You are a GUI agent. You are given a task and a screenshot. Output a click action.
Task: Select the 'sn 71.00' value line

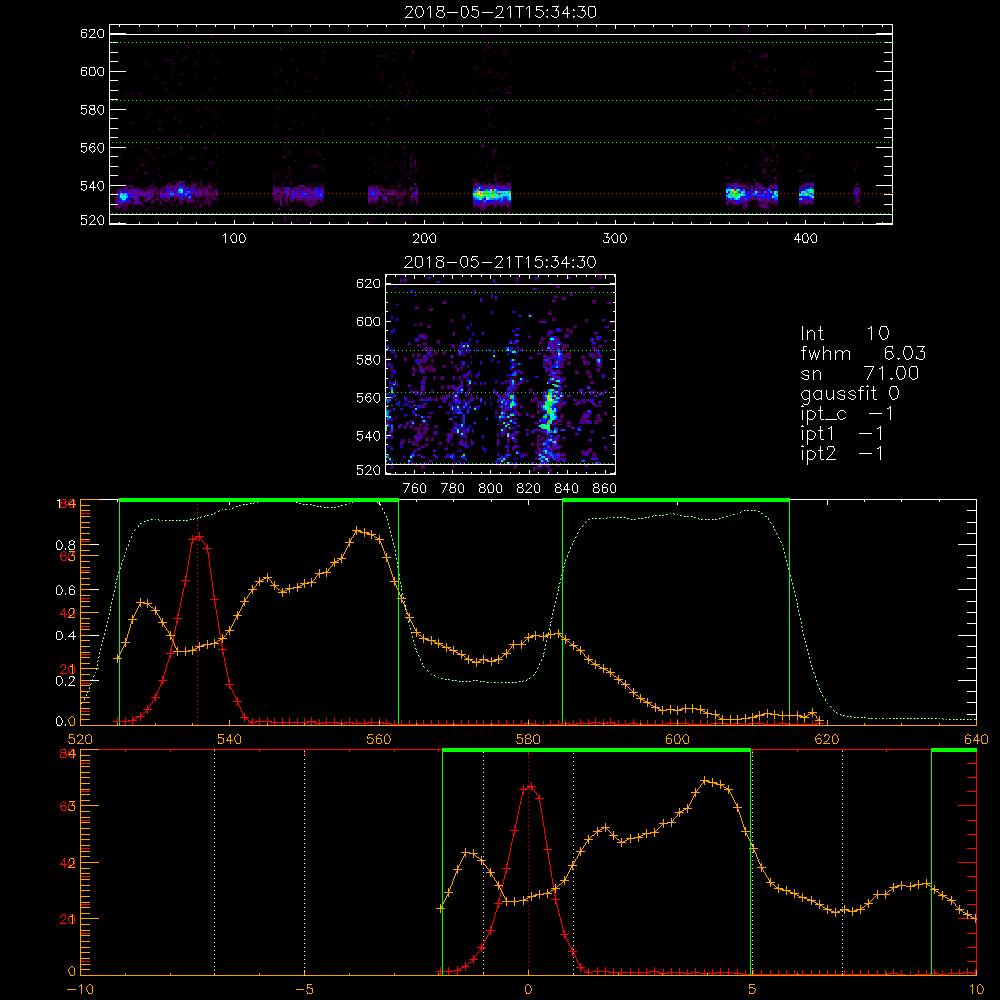tap(859, 373)
